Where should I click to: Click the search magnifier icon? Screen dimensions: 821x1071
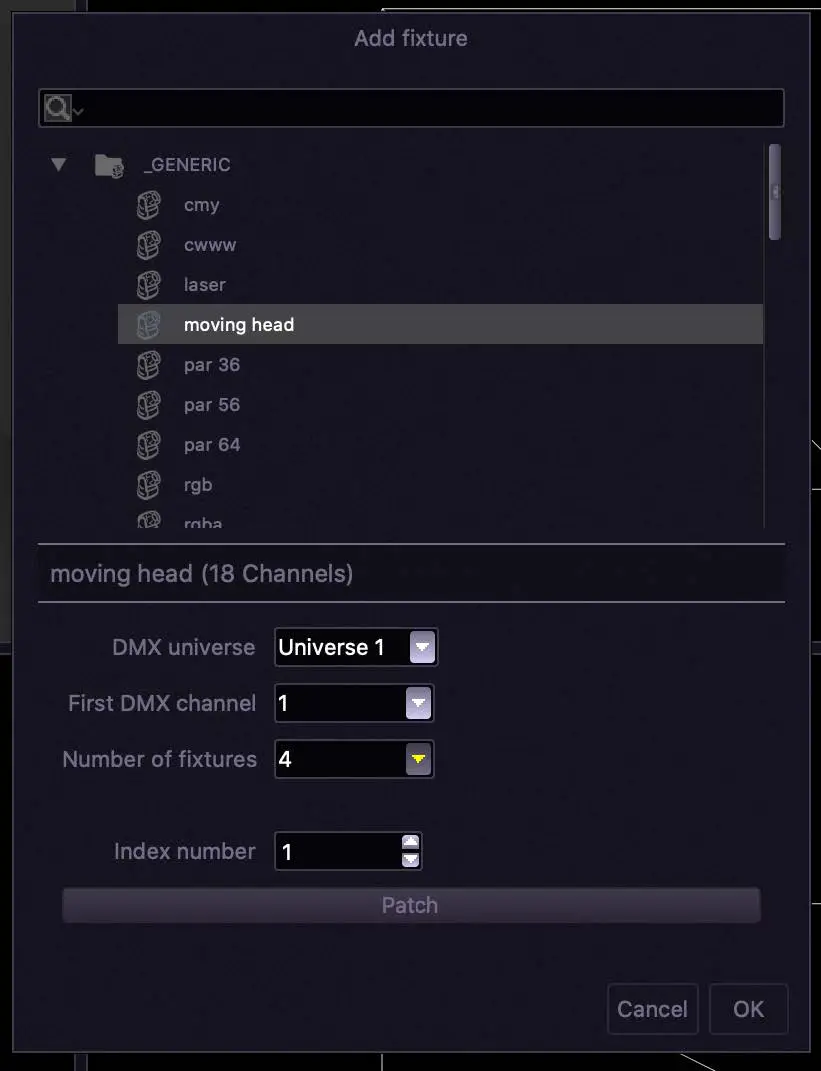(58, 109)
